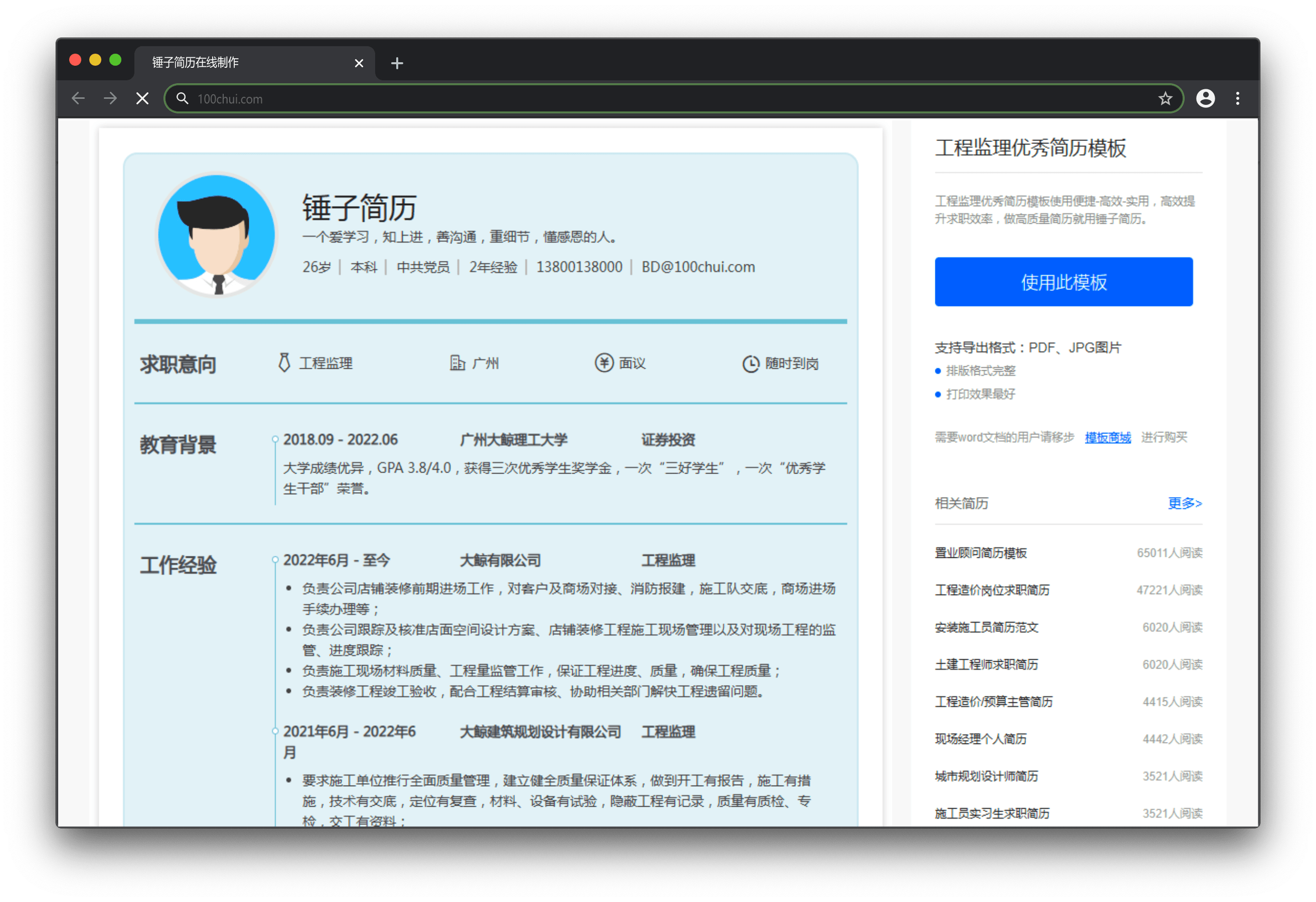The image size is (1316, 902).
Task: Bookmark page with the star icon
Action: pos(1165,99)
